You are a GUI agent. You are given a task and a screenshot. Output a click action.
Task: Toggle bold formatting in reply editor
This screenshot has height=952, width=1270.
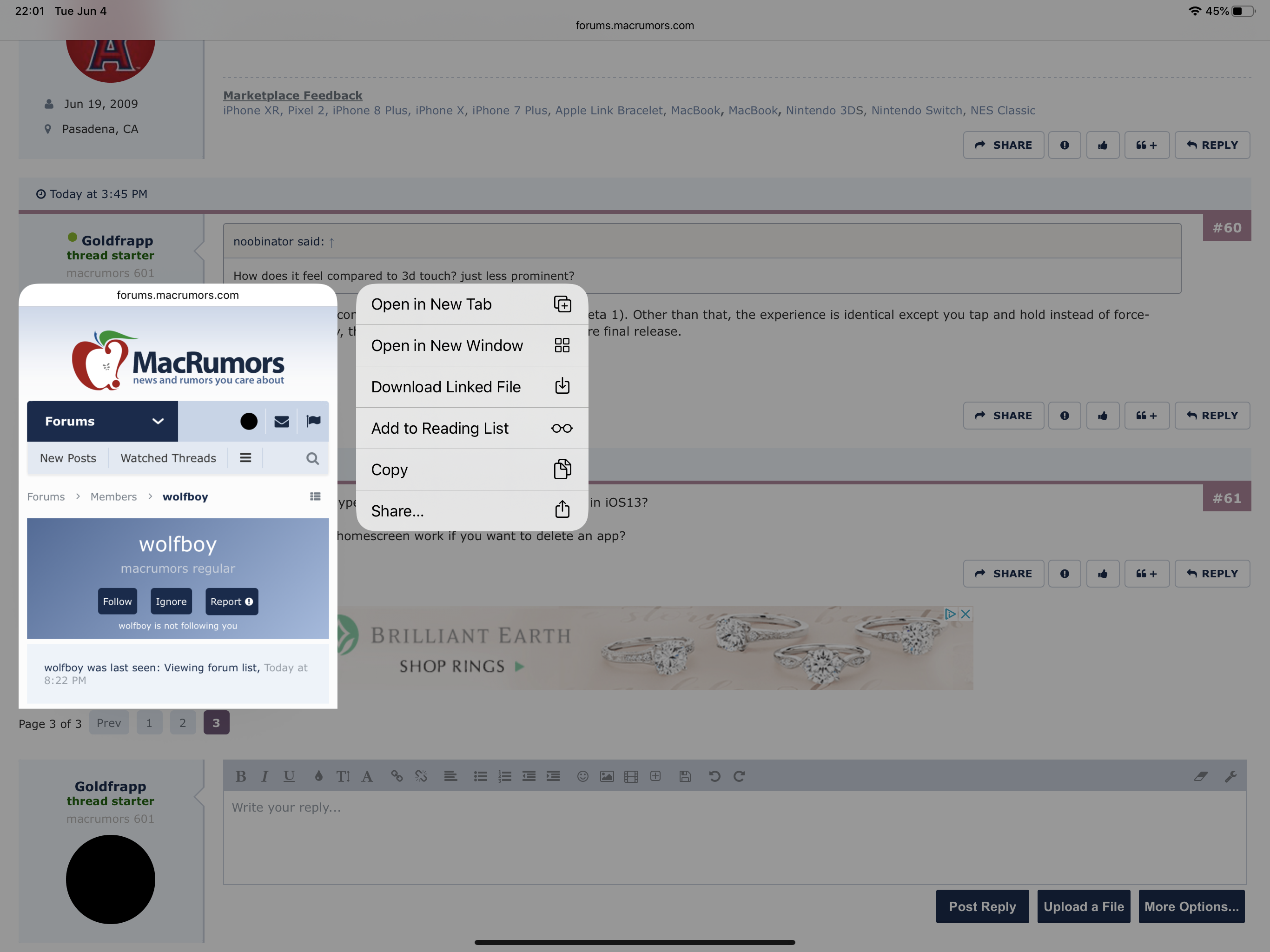point(240,776)
